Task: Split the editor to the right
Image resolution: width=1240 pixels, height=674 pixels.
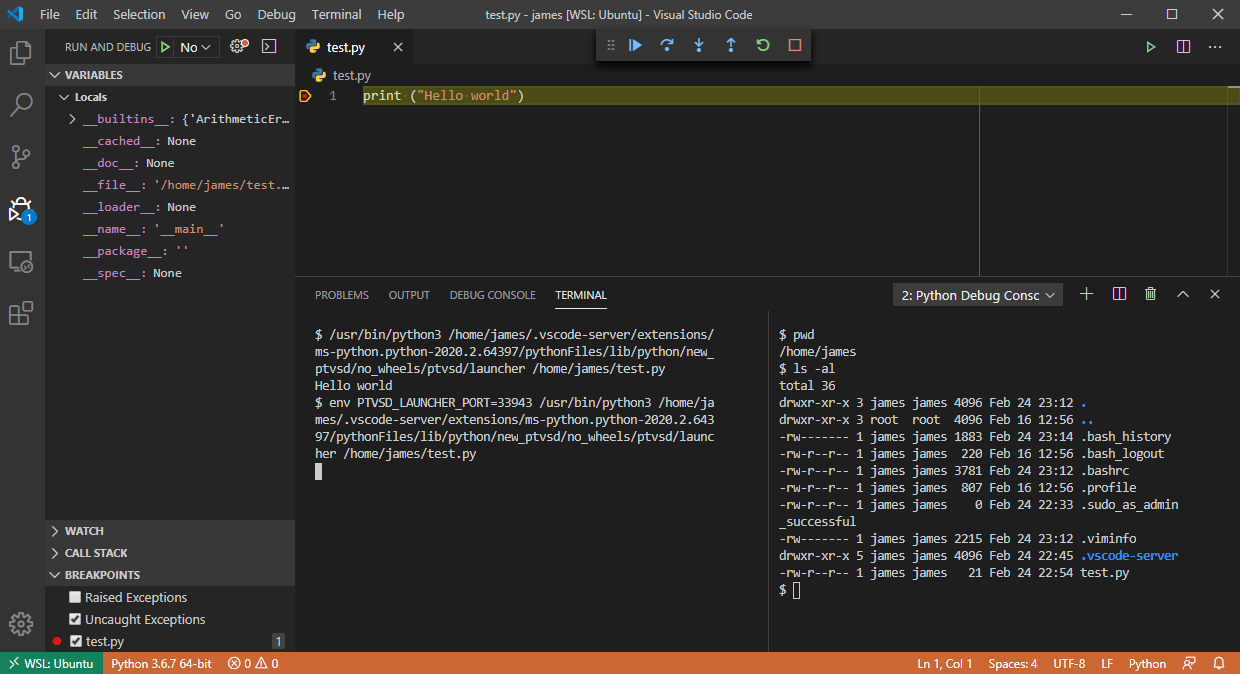Action: point(1183,47)
